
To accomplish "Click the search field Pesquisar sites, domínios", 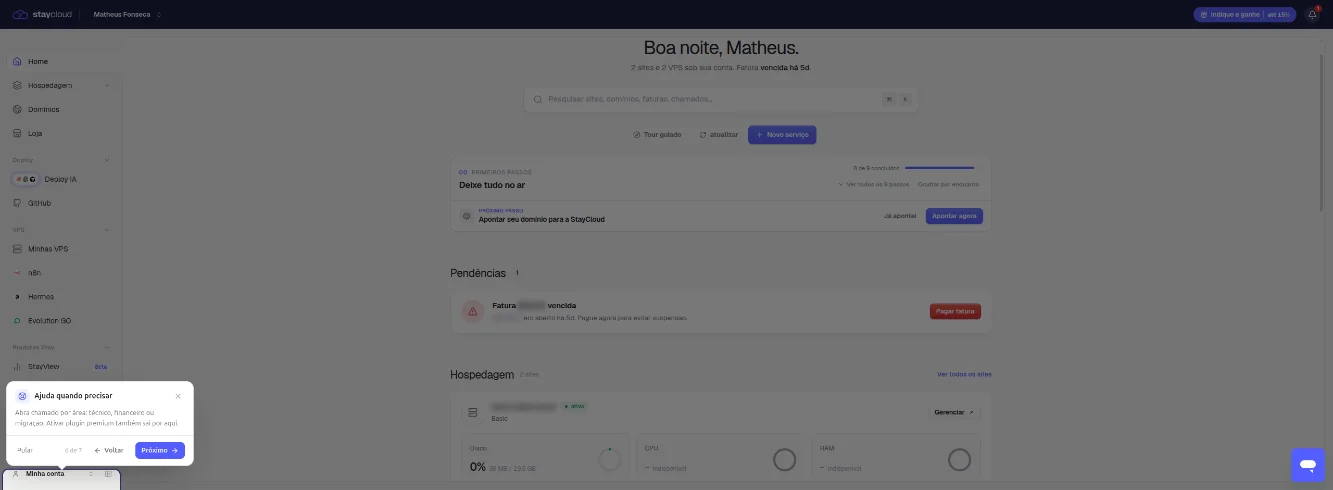I will [x=720, y=99].
